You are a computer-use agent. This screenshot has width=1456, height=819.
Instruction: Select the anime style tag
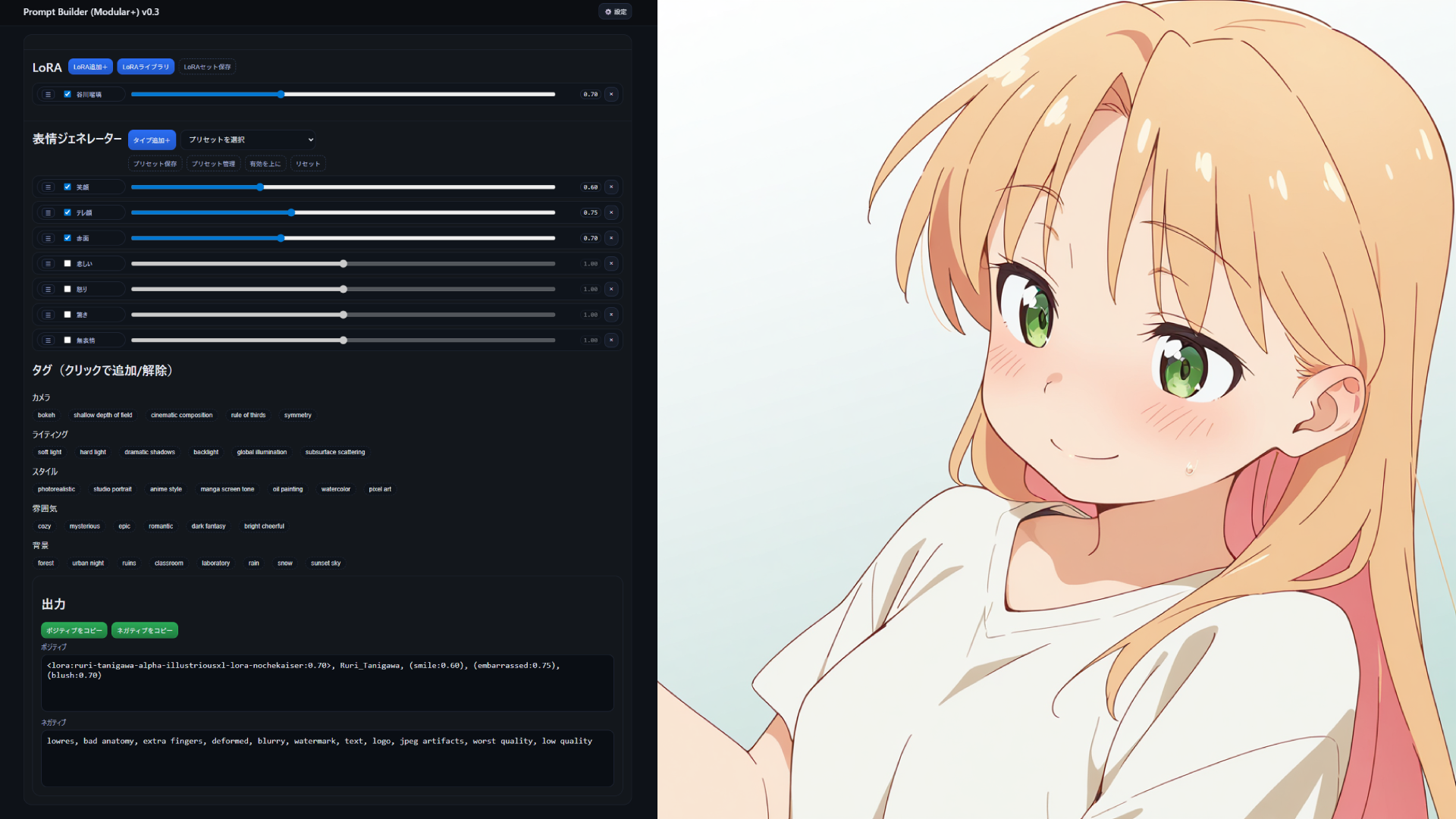[x=165, y=489]
